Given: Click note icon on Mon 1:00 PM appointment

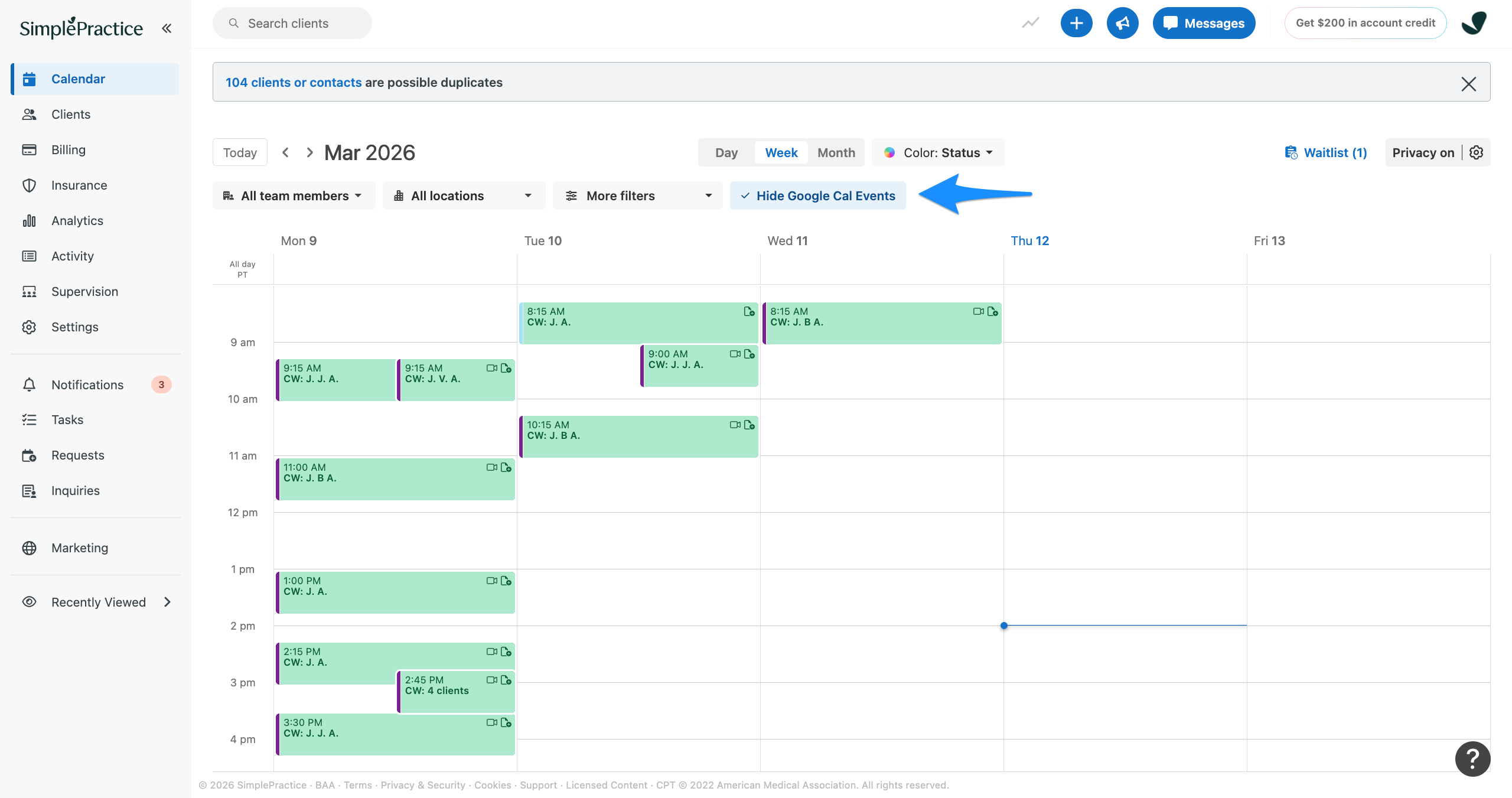Looking at the screenshot, I should pyautogui.click(x=506, y=581).
